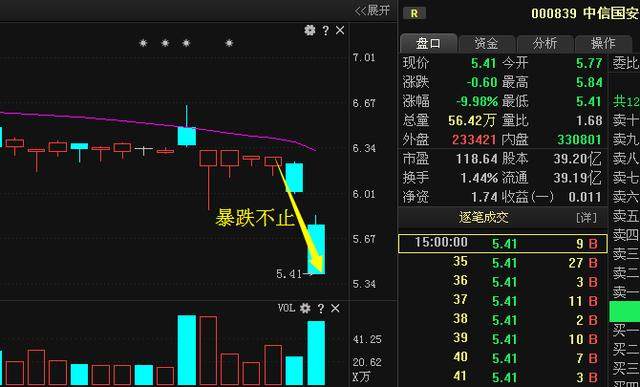
Task: Click the 涨幅 value -9.98%
Action: [x=478, y=101]
